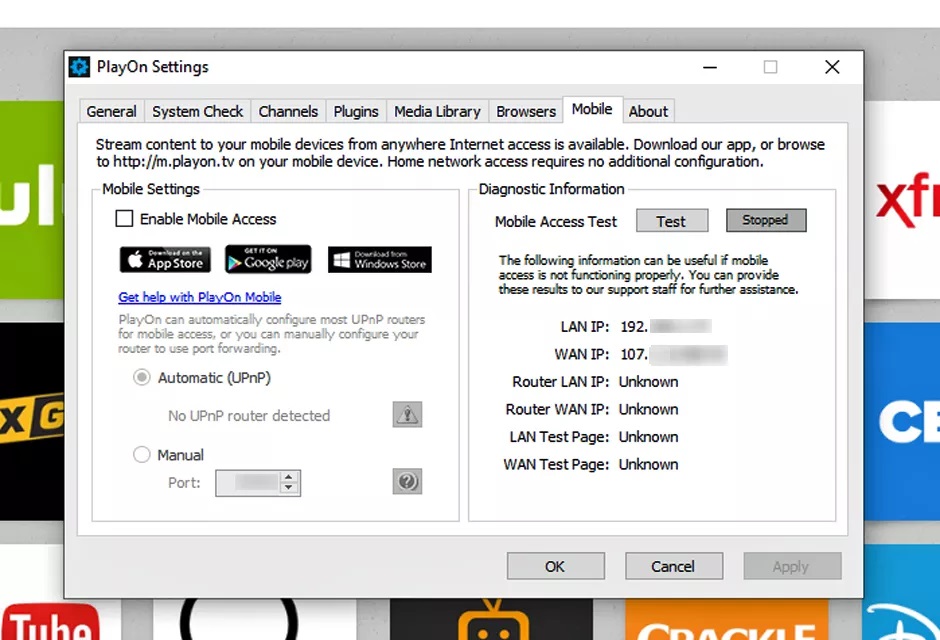Decrease port number with down arrow
The image size is (940, 640).
(289, 488)
